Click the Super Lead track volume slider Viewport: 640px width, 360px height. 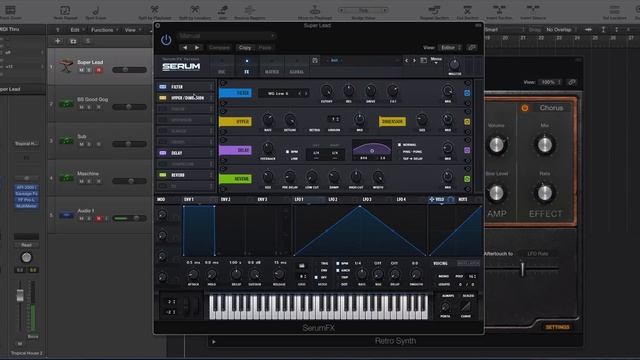(129, 70)
